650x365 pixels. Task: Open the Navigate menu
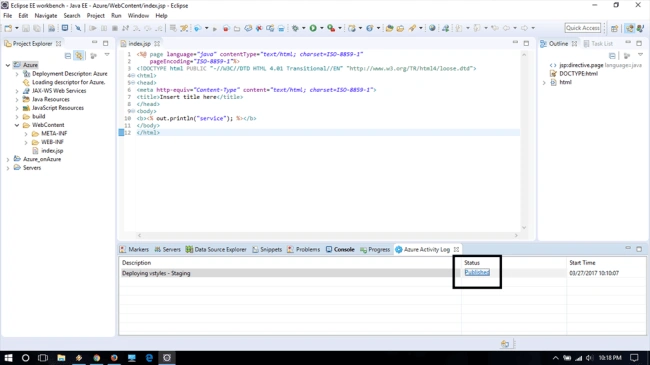point(46,16)
